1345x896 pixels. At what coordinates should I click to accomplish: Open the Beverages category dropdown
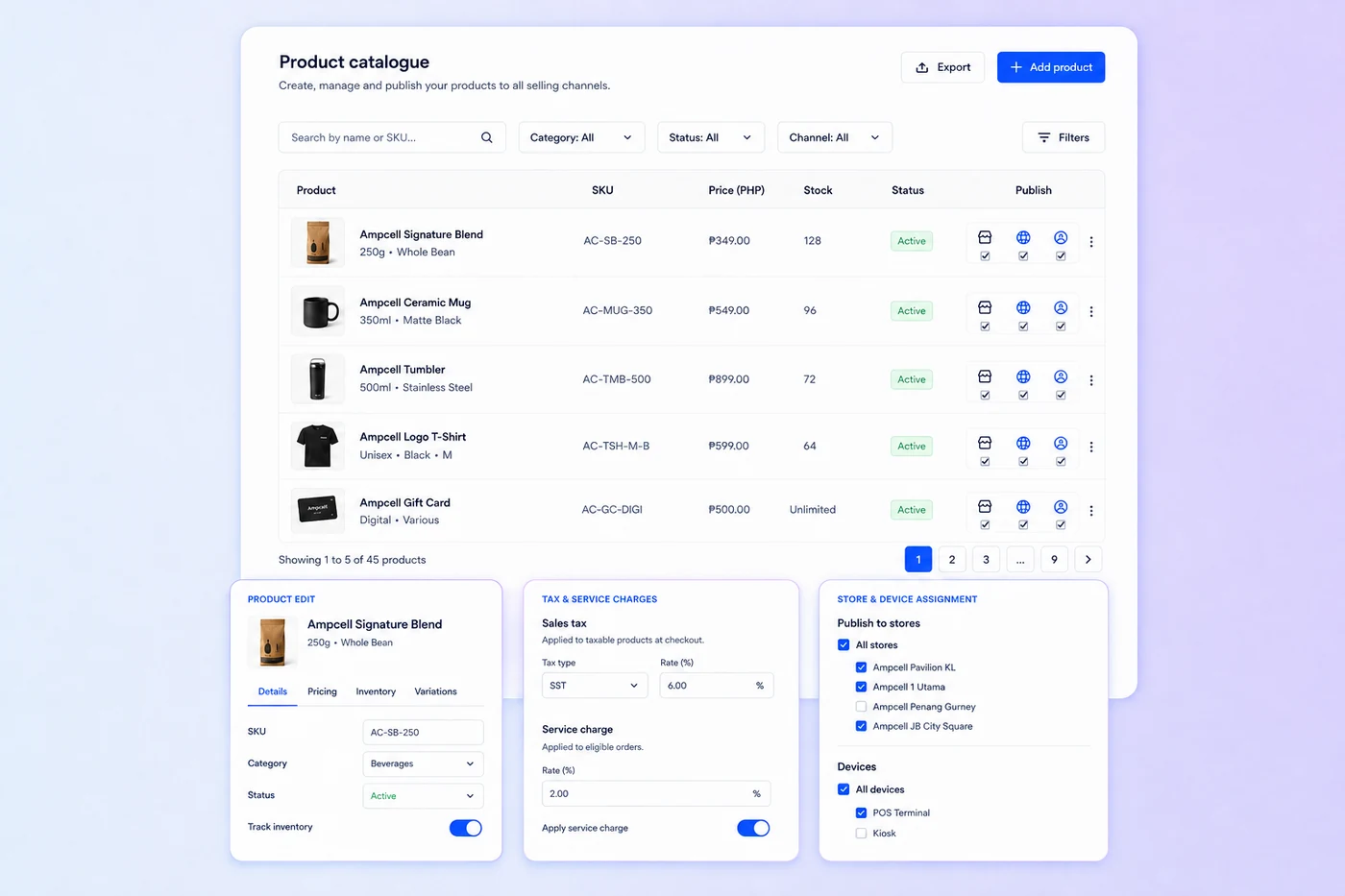[x=423, y=763]
